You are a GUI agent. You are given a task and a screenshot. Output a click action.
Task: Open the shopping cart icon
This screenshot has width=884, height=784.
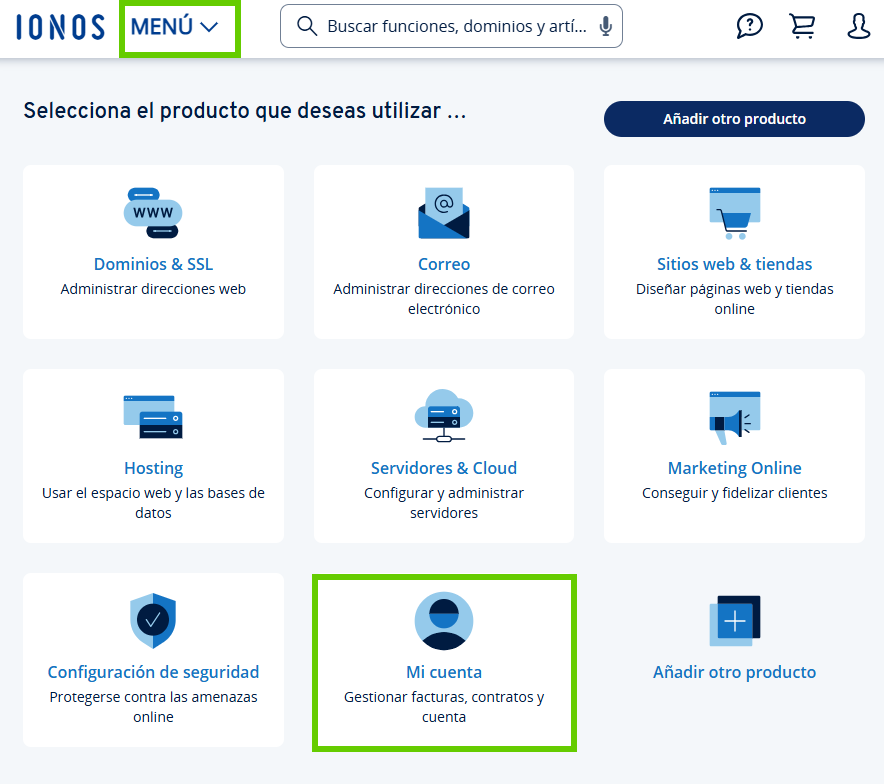coord(802,26)
